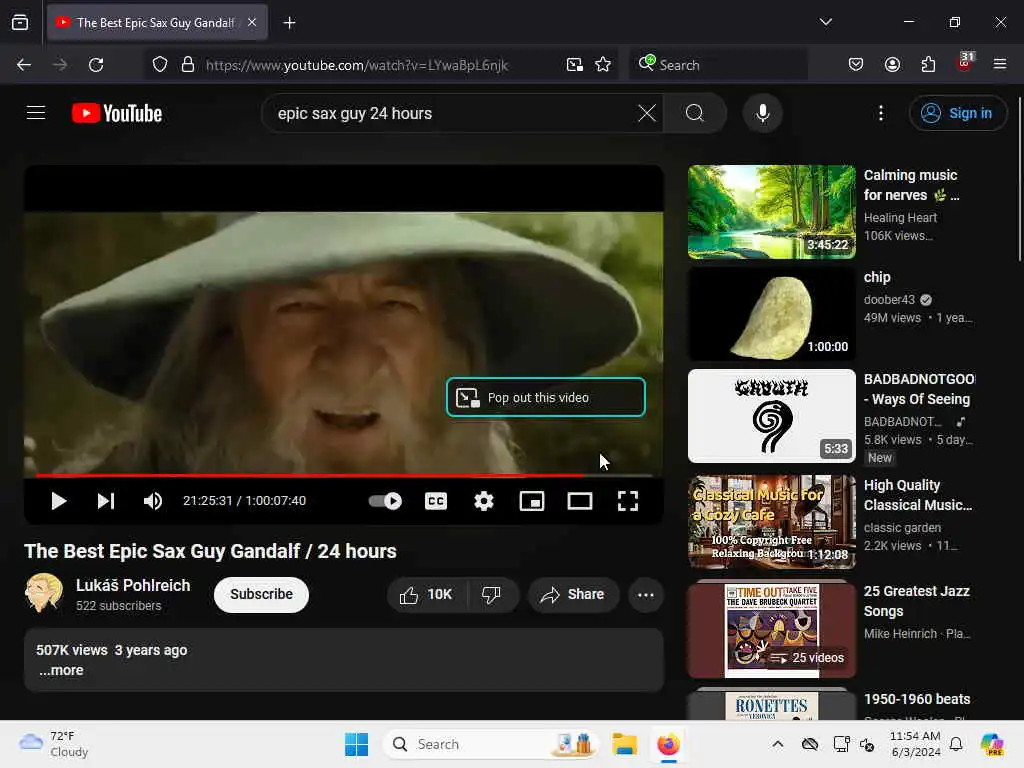Open 1950-1960 beats title
1024x768 pixels.
point(917,699)
